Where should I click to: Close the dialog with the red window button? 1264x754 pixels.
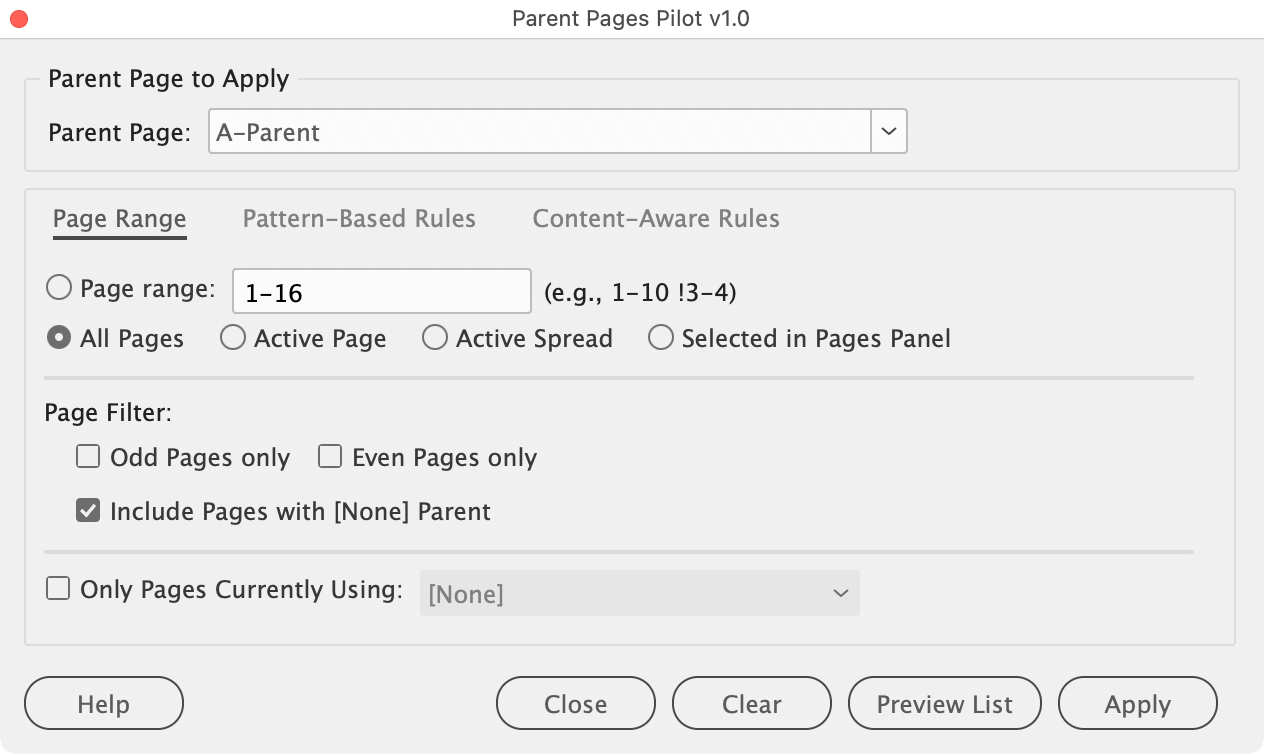coord(18,19)
